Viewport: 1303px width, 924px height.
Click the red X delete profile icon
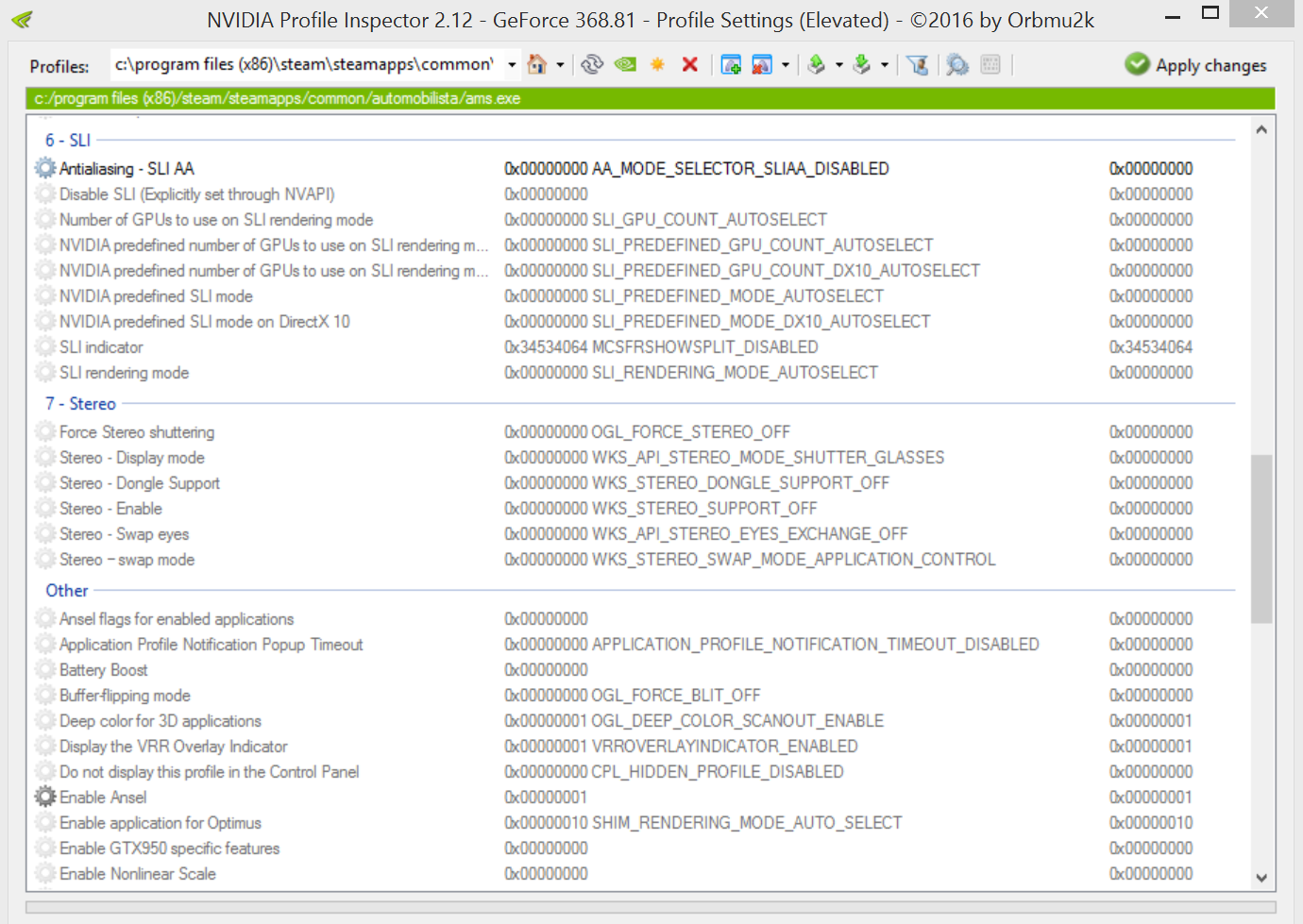(x=690, y=64)
